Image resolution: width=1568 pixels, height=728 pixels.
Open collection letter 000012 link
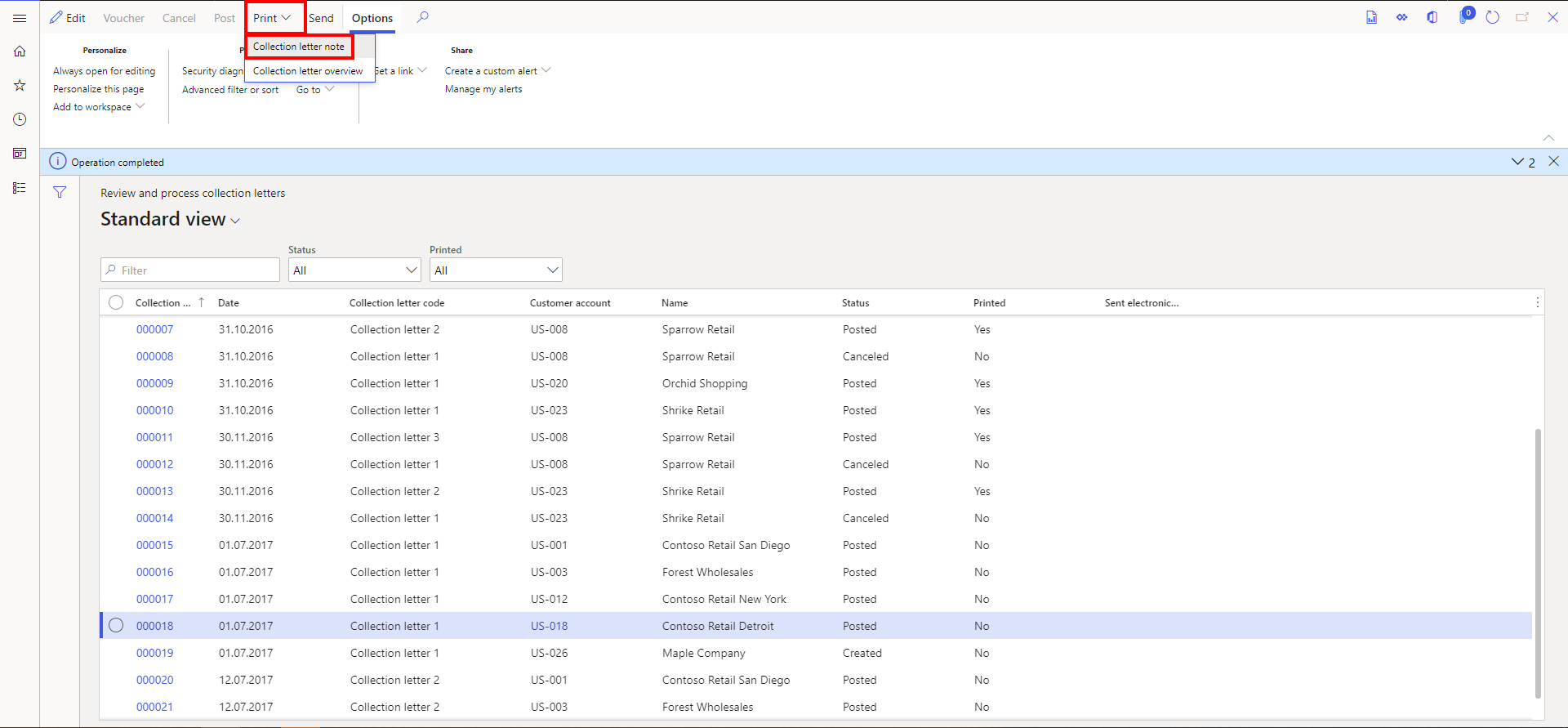coord(155,464)
